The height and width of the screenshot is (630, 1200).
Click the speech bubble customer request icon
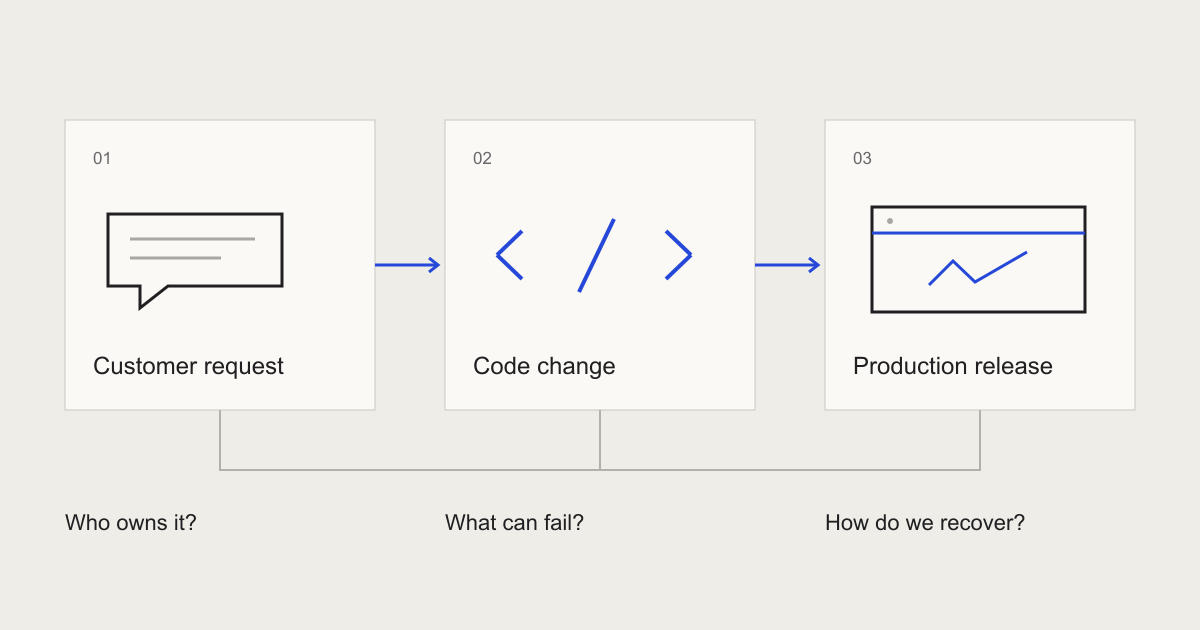point(195,260)
